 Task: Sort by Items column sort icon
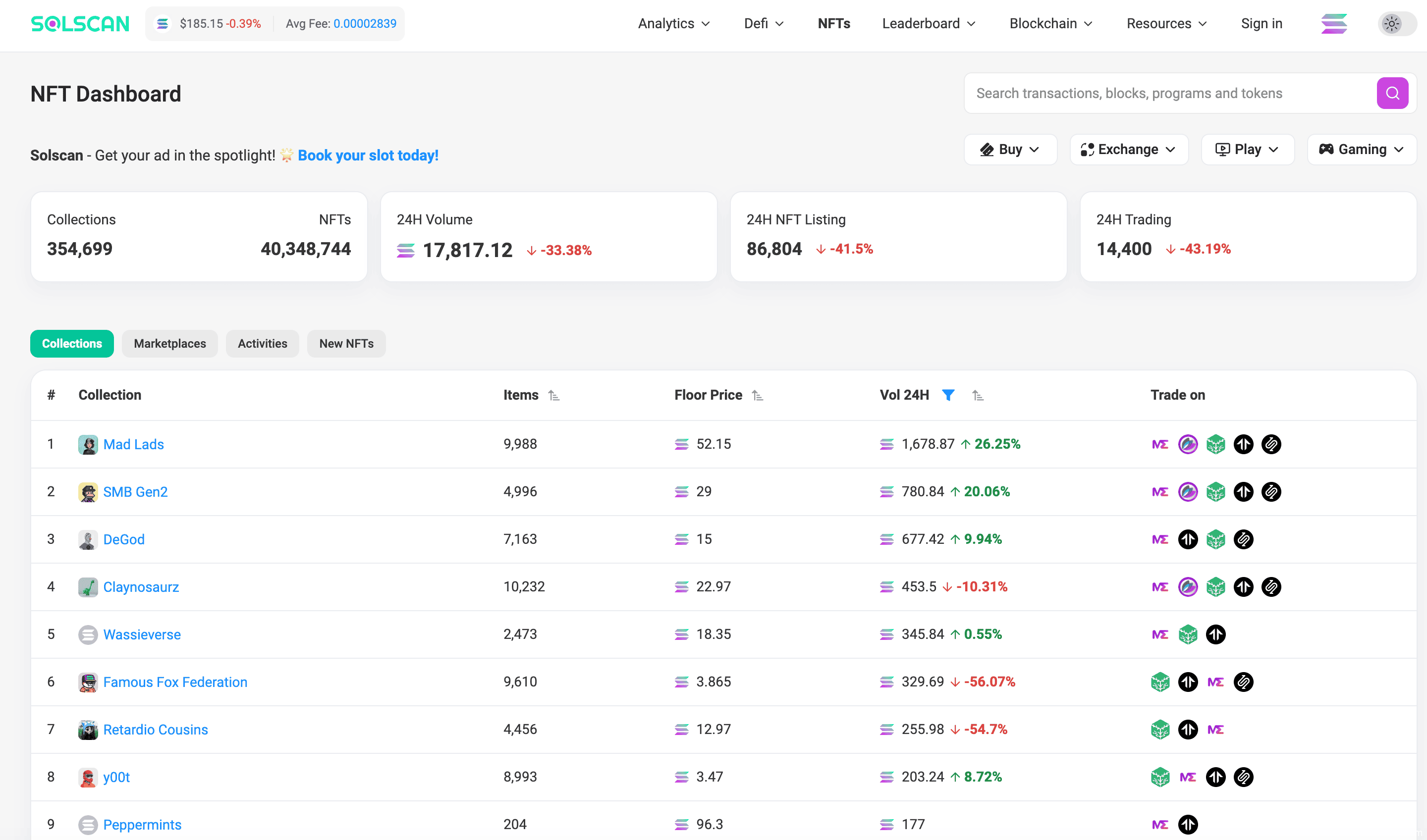tap(554, 396)
